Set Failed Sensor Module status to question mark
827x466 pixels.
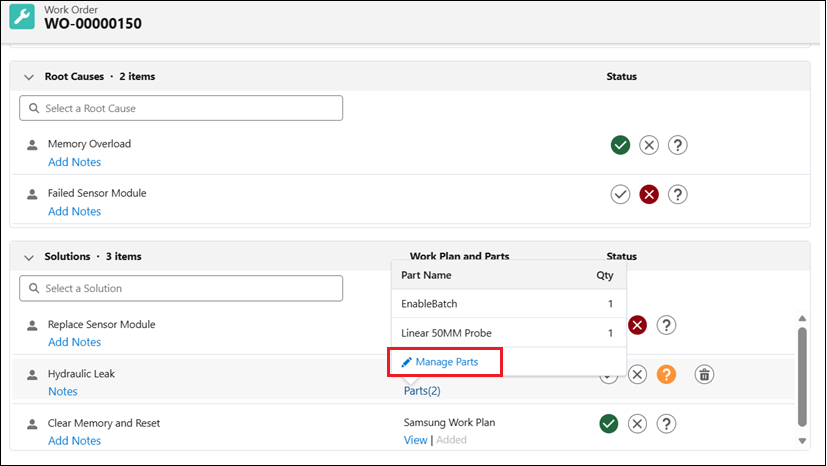677,195
